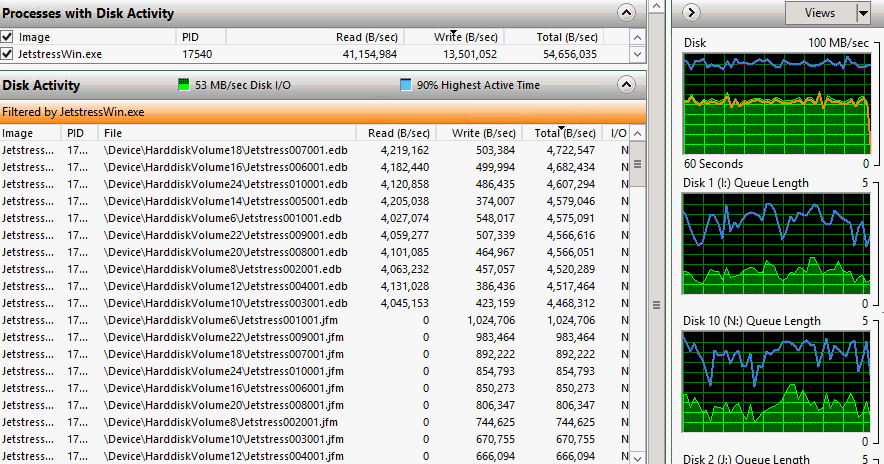The width and height of the screenshot is (884, 464).
Task: Select the Jetstress006001.edb file row
Action: [315, 167]
